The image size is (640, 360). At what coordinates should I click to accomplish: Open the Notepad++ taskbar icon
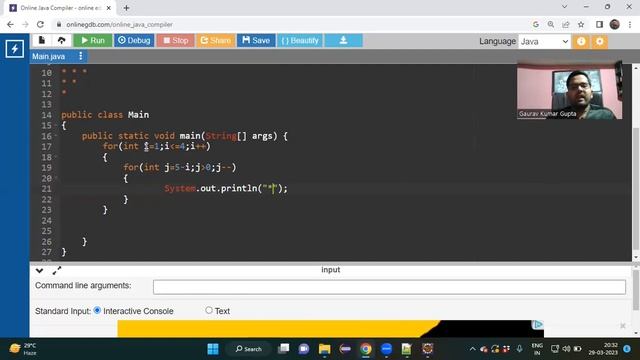tap(407, 349)
